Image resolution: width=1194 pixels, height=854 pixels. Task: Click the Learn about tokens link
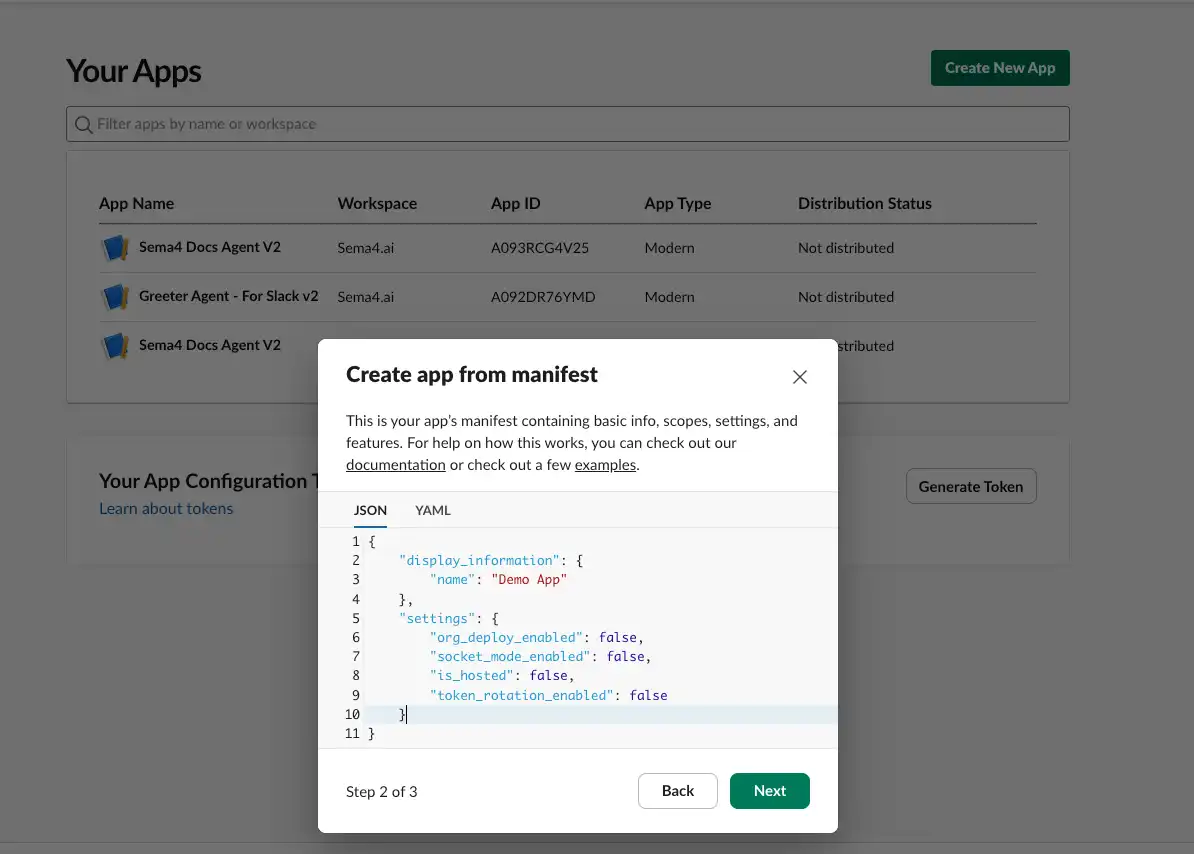(166, 508)
